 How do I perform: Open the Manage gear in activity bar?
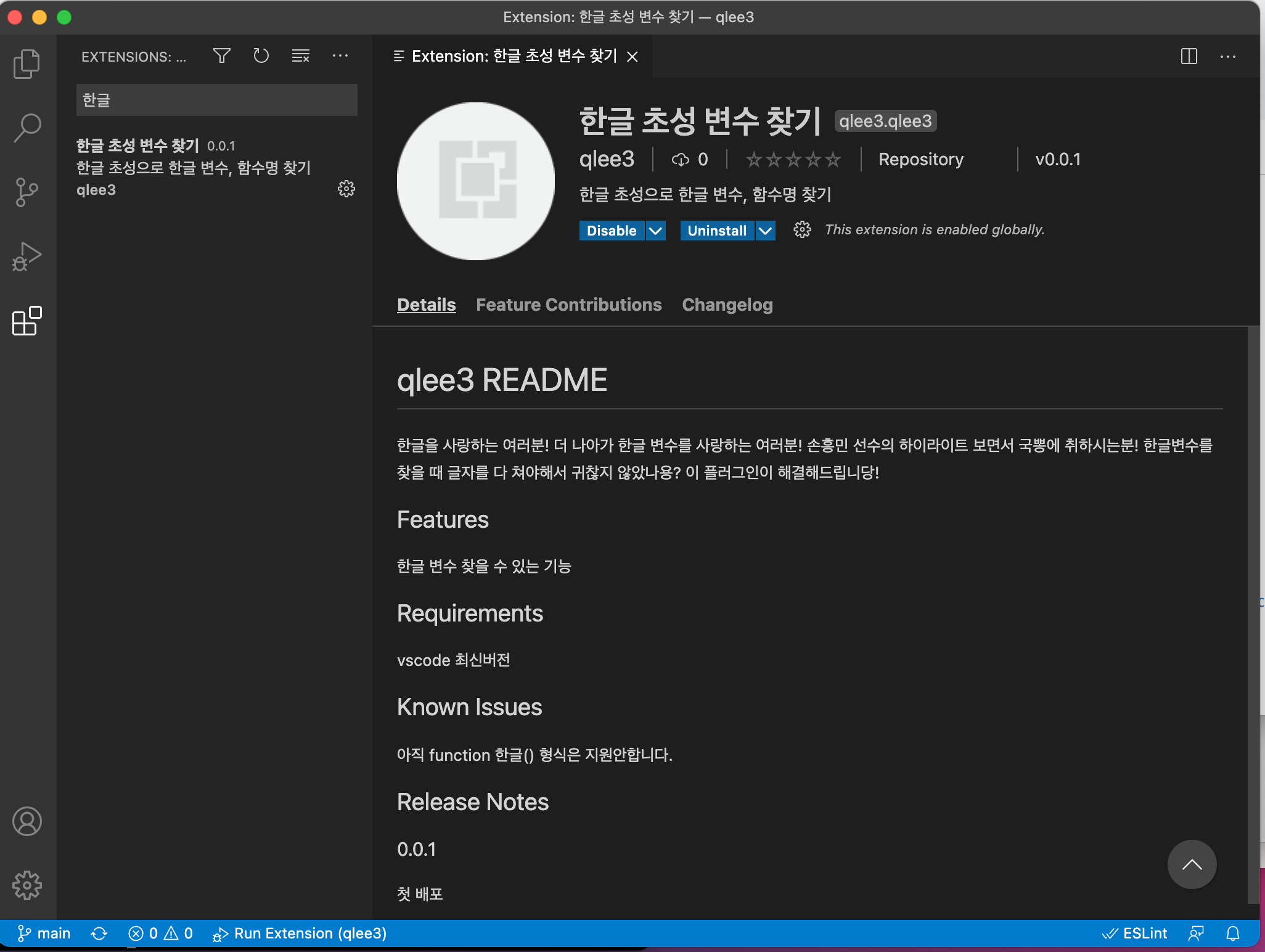point(27,885)
